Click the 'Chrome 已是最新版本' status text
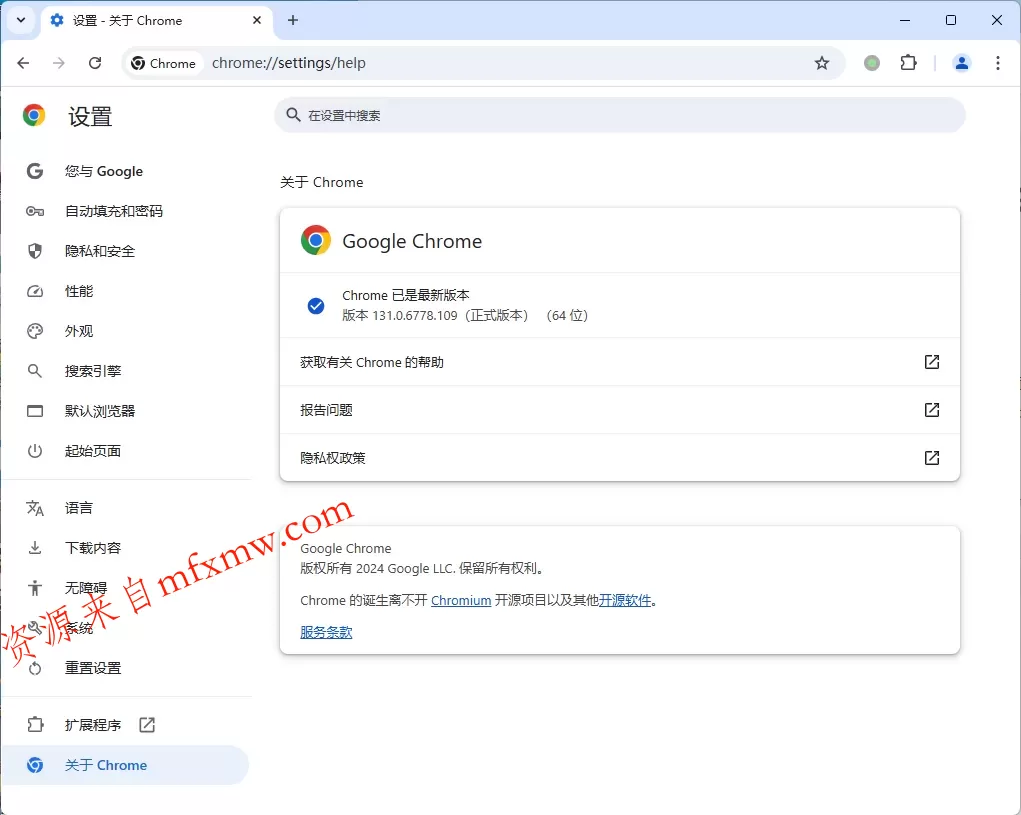The width and height of the screenshot is (1021, 815). (406, 296)
